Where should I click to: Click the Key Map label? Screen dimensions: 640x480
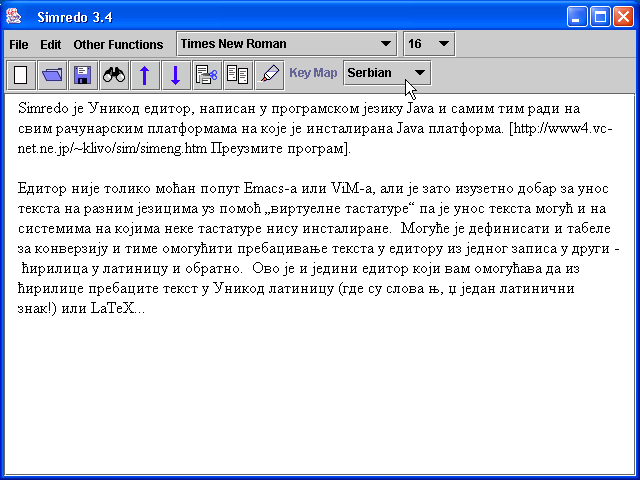click(x=313, y=73)
